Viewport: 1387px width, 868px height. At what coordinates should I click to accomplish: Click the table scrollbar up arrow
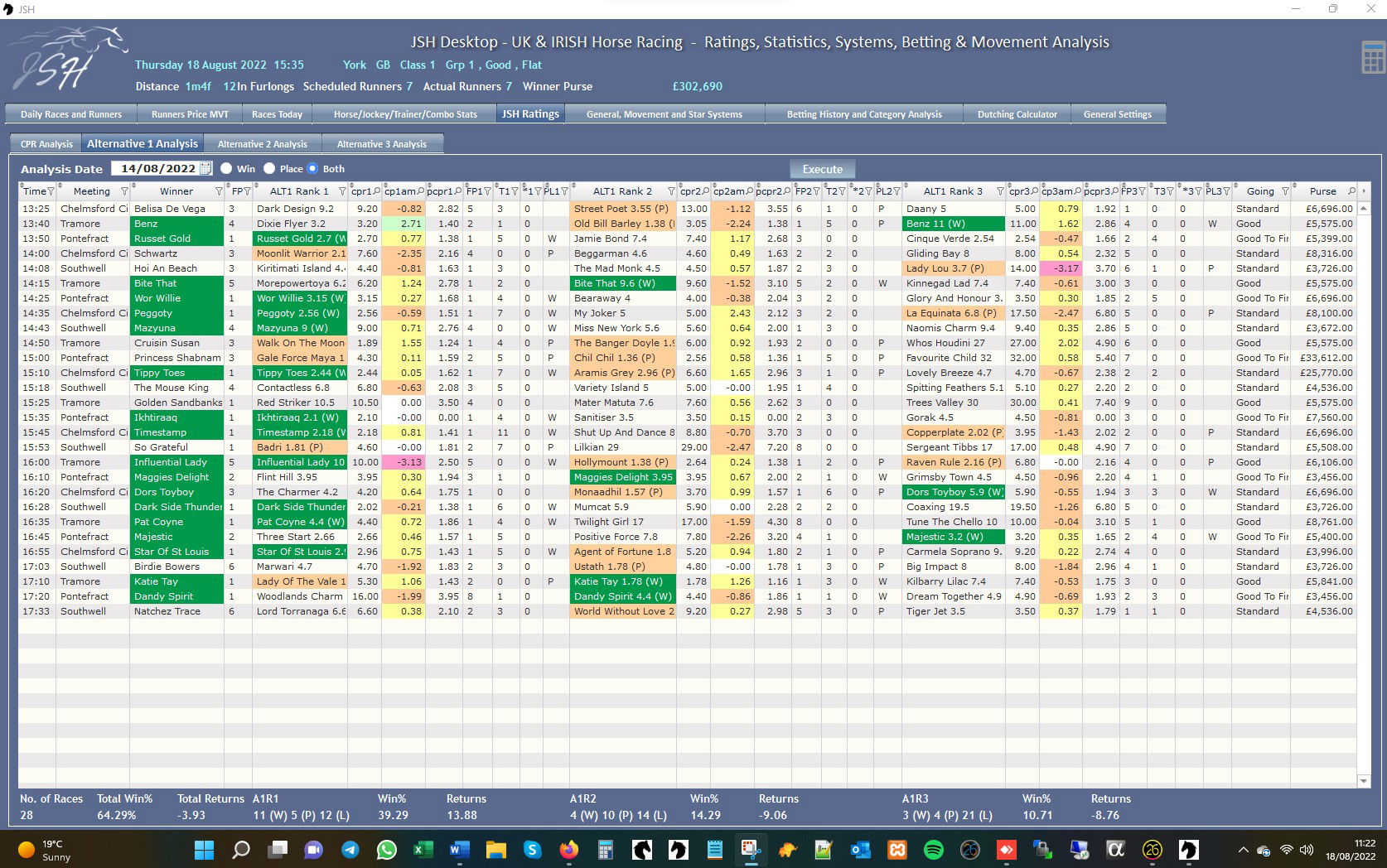tap(1364, 208)
